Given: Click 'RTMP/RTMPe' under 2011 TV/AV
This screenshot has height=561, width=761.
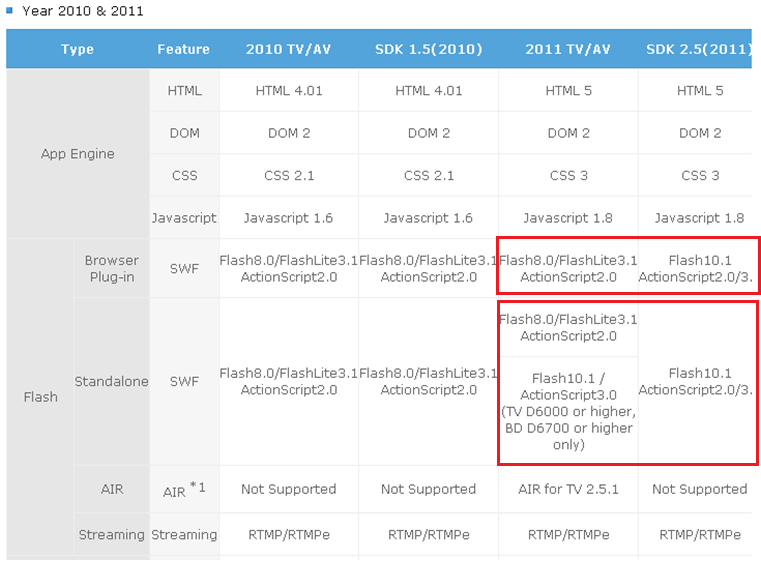Looking at the screenshot, I should pyautogui.click(x=568, y=535).
